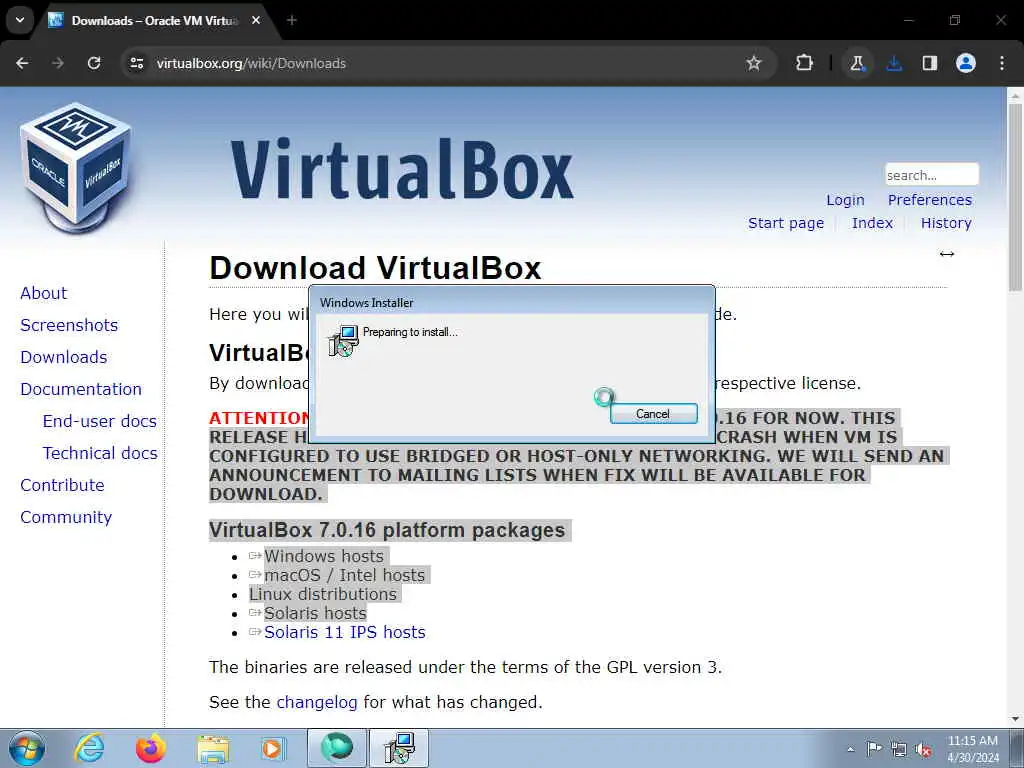Click the Windows hosts download link
Viewport: 1024px width, 768px height.
point(324,556)
